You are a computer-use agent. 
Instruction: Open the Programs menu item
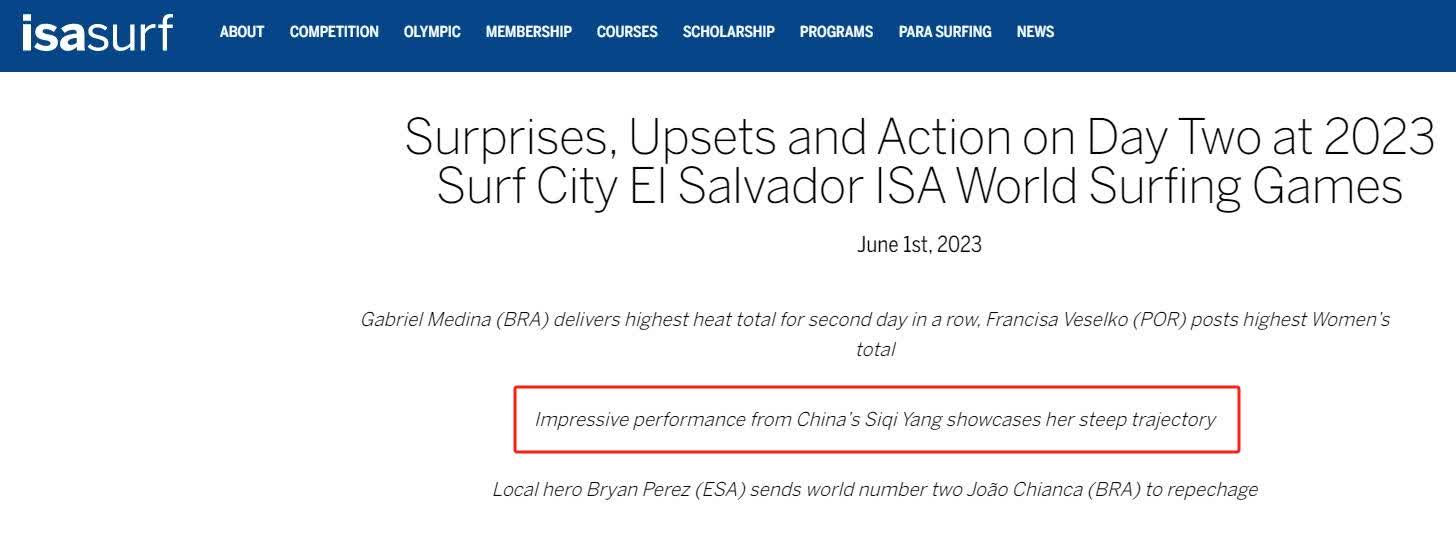coord(836,32)
